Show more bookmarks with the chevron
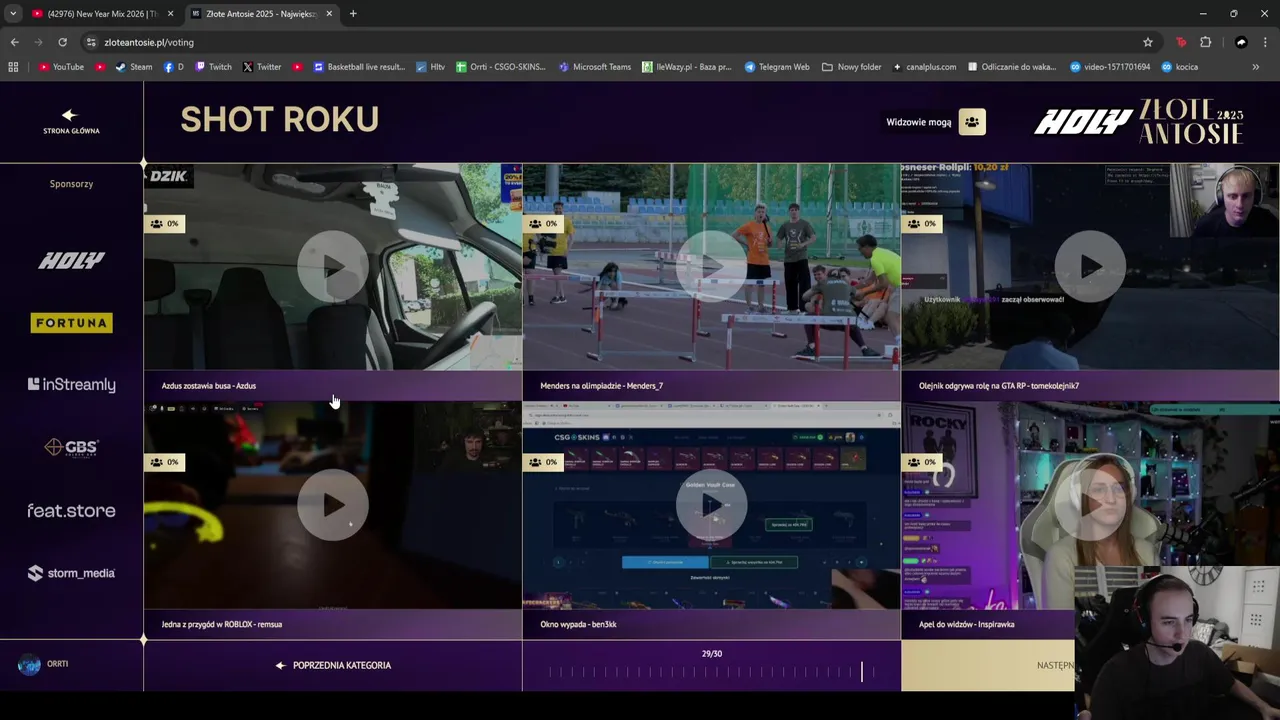This screenshot has width=1280, height=720. tap(1256, 67)
